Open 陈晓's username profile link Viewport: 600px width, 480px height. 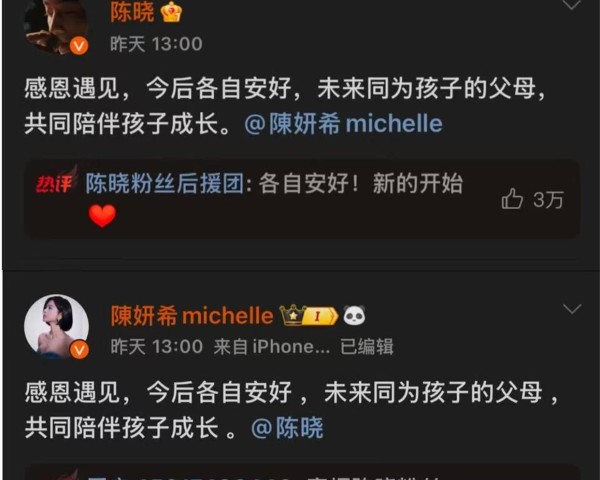(132, 12)
